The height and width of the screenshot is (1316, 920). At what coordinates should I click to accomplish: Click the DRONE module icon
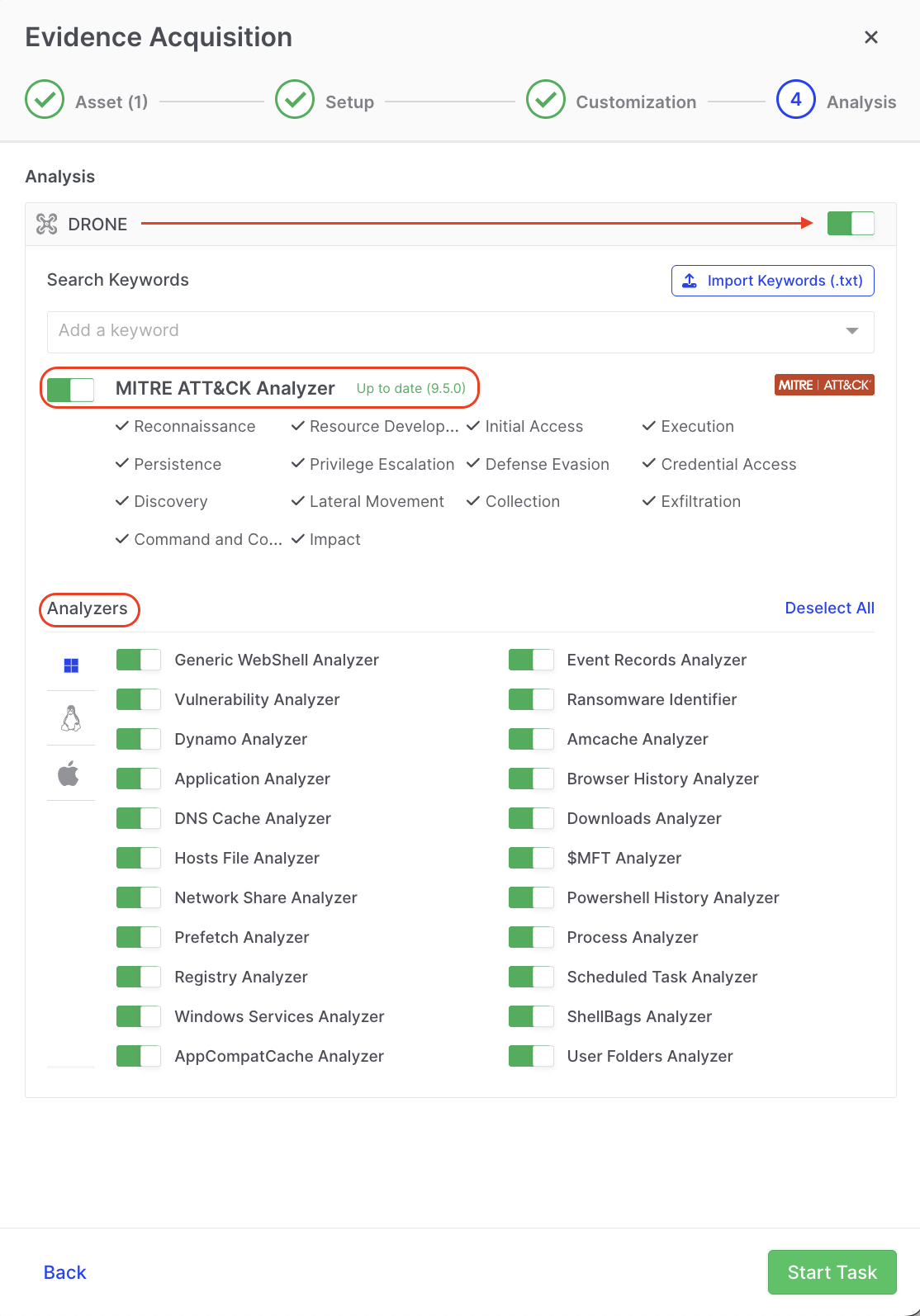[x=47, y=224]
